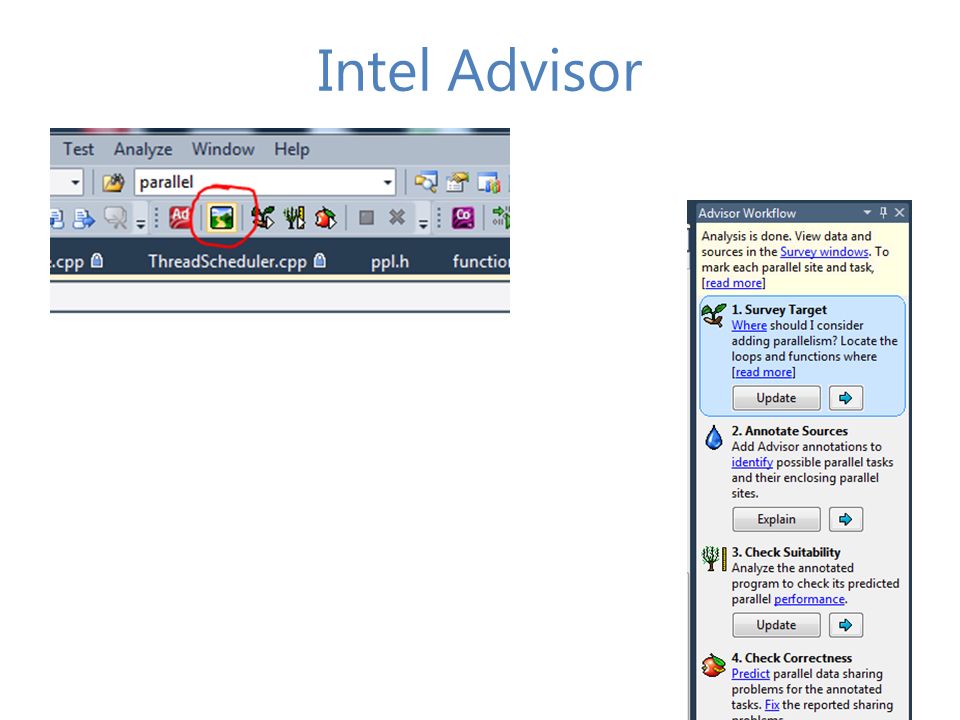Click the gray Stop square icon

click(366, 217)
